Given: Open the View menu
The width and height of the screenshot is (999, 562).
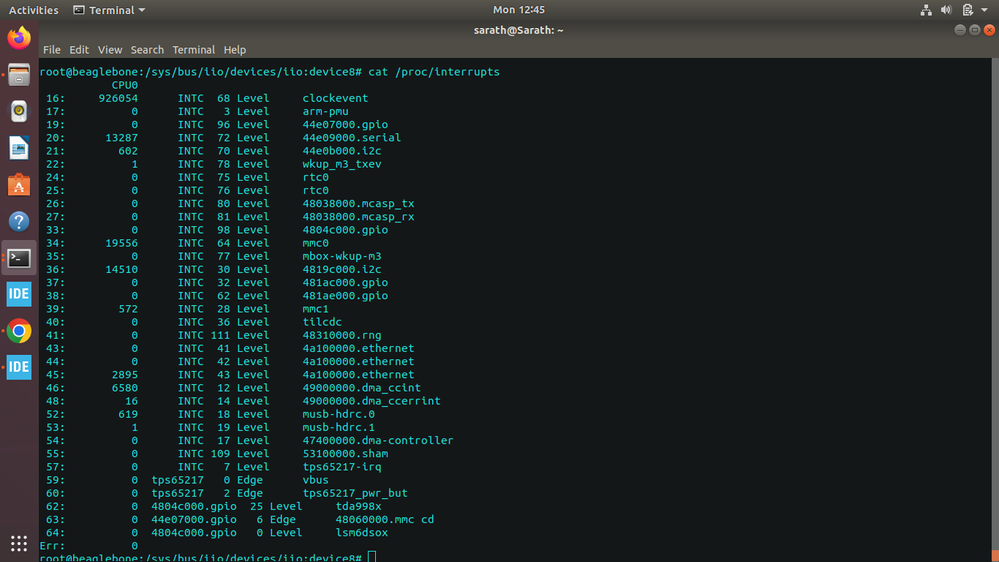Looking at the screenshot, I should (x=110, y=50).
